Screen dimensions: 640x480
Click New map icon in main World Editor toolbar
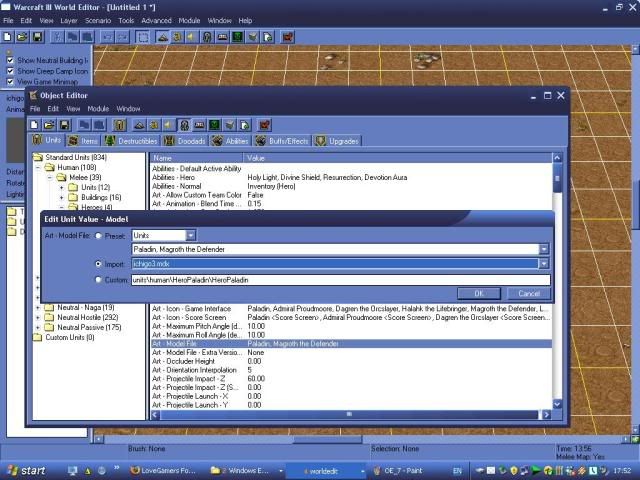(7, 37)
